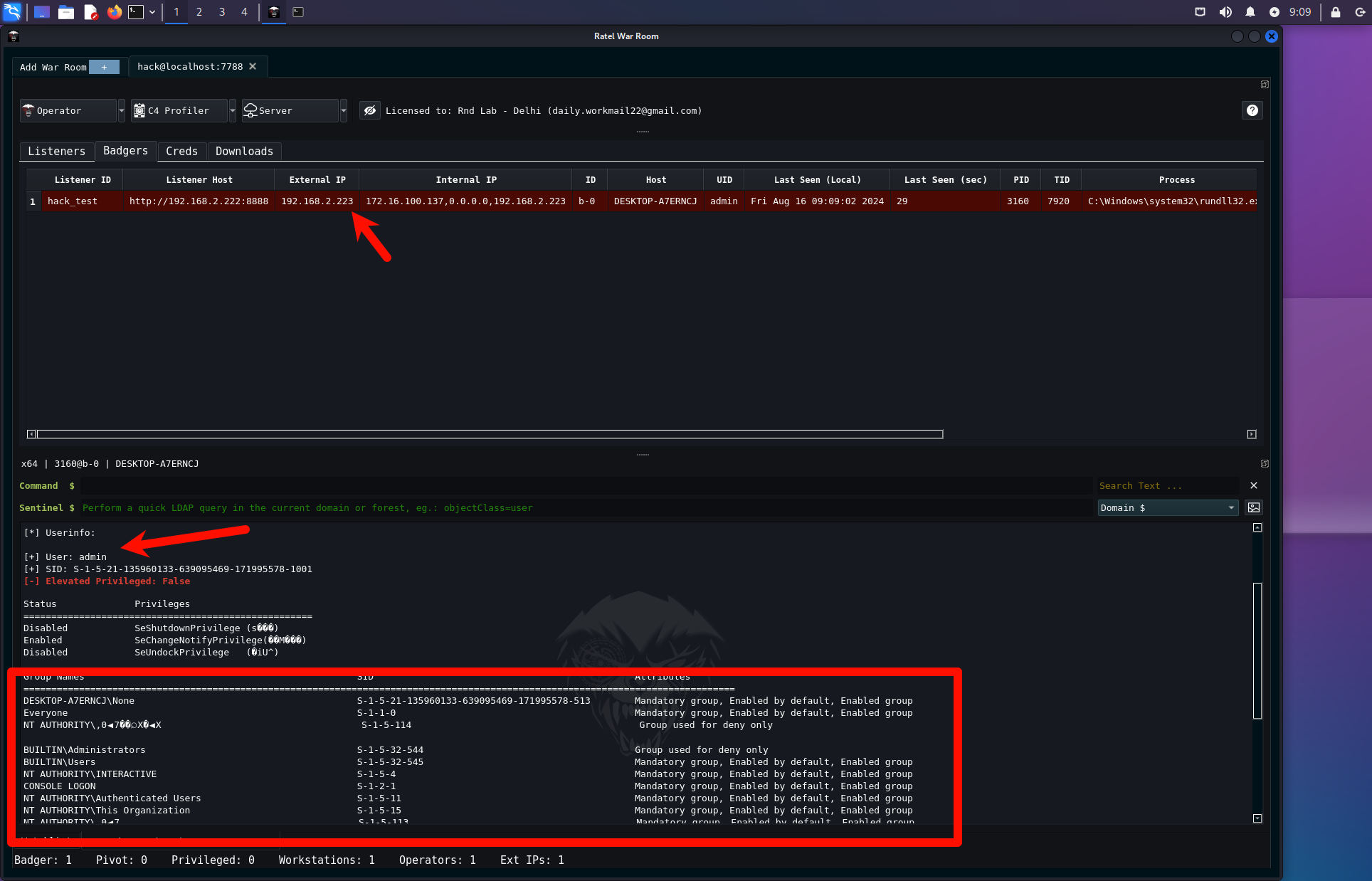The image size is (1372, 881).
Task: Click table scroll right arrow
Action: [1252, 434]
